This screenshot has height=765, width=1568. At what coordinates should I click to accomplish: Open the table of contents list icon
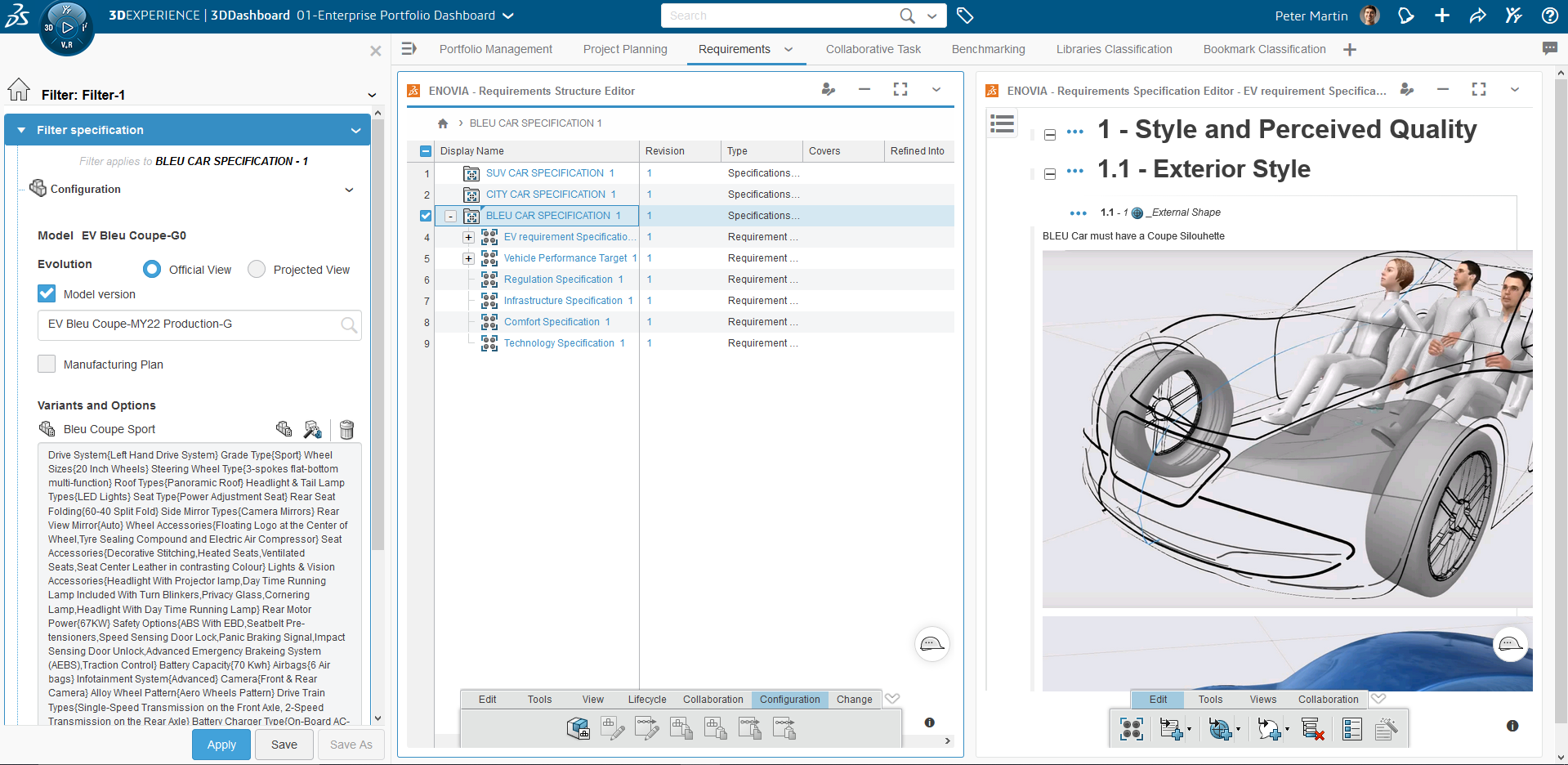coord(1002,124)
